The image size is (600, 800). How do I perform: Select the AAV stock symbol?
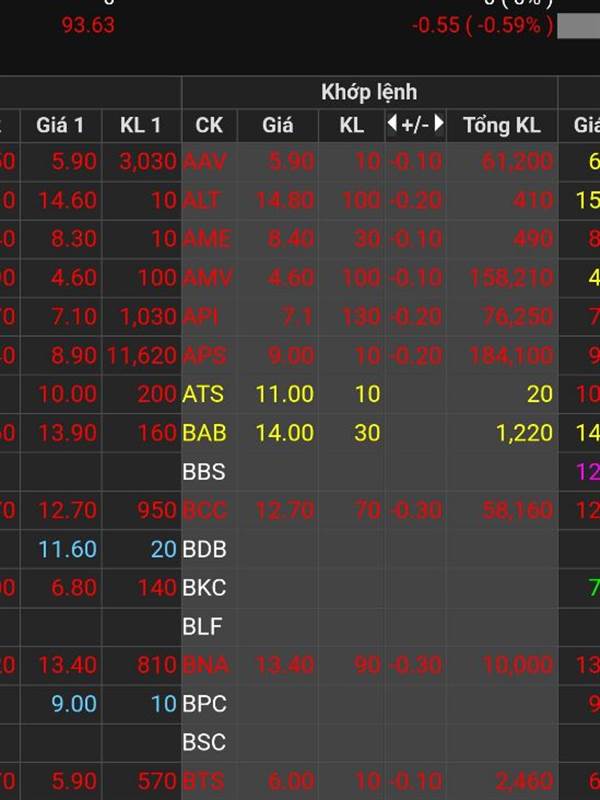pyautogui.click(x=204, y=162)
